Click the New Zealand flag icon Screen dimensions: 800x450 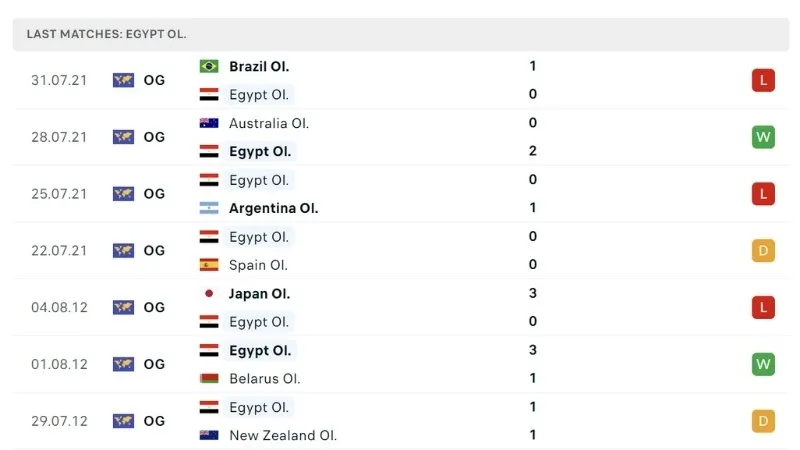(209, 435)
